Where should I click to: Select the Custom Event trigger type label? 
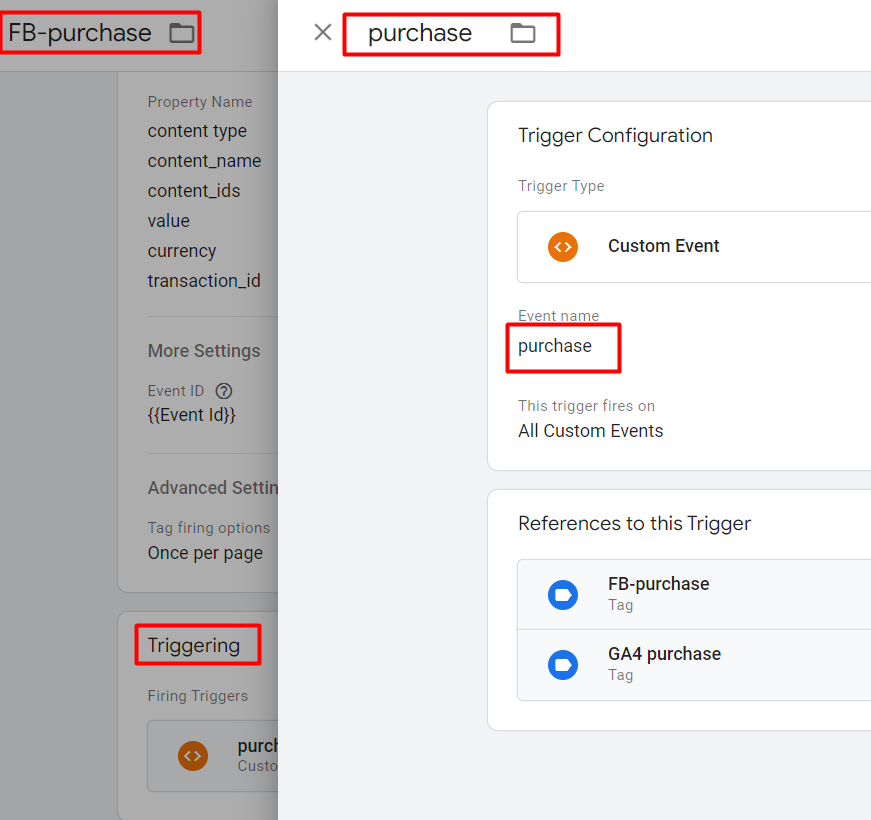point(663,246)
